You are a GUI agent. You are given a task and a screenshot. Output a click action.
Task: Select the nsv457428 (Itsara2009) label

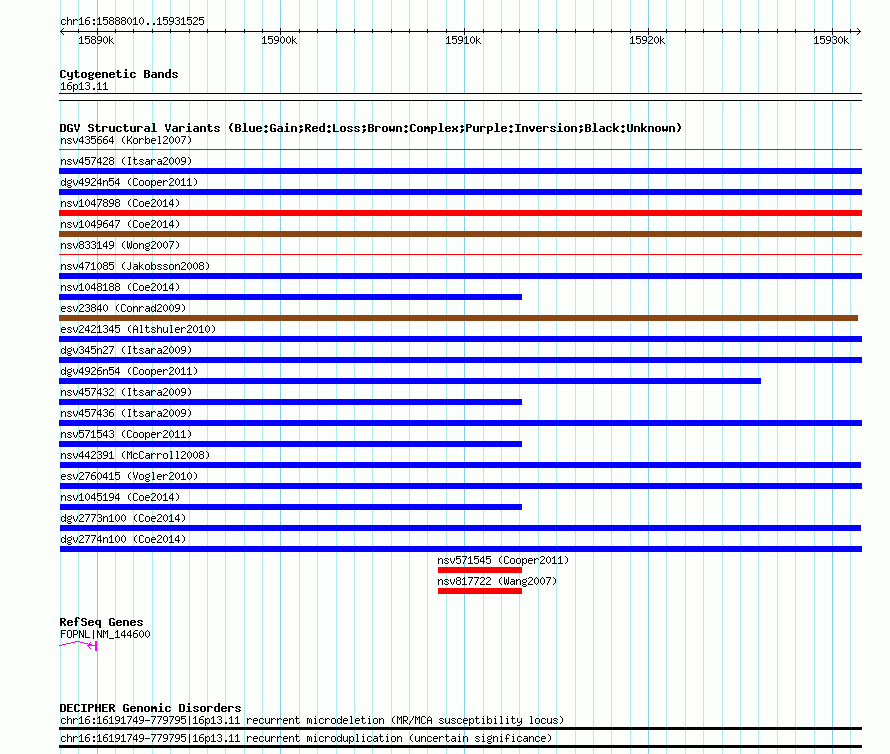(x=126, y=161)
